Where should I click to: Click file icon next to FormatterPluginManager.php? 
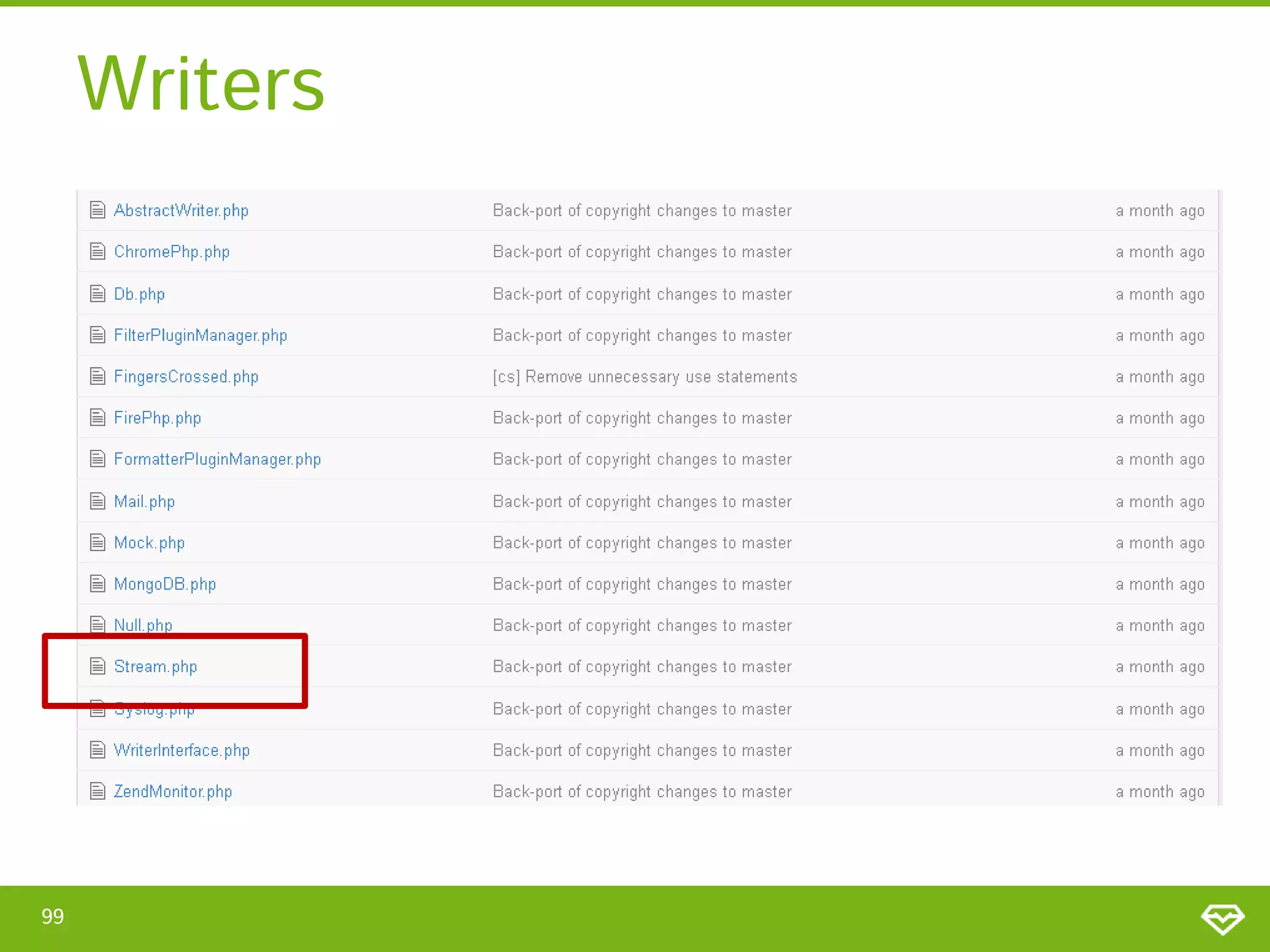(97, 459)
